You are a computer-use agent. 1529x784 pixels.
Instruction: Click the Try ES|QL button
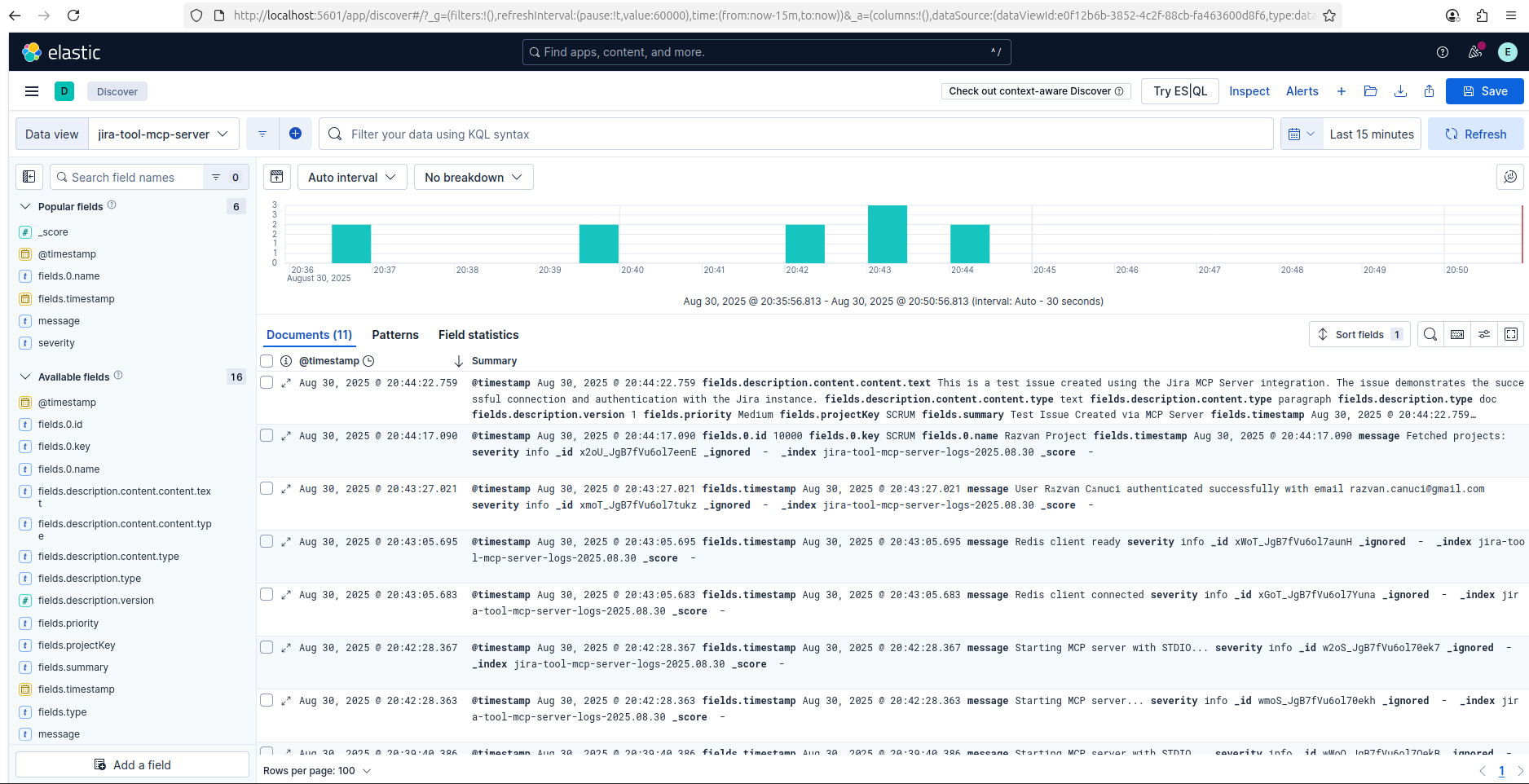pyautogui.click(x=1179, y=91)
